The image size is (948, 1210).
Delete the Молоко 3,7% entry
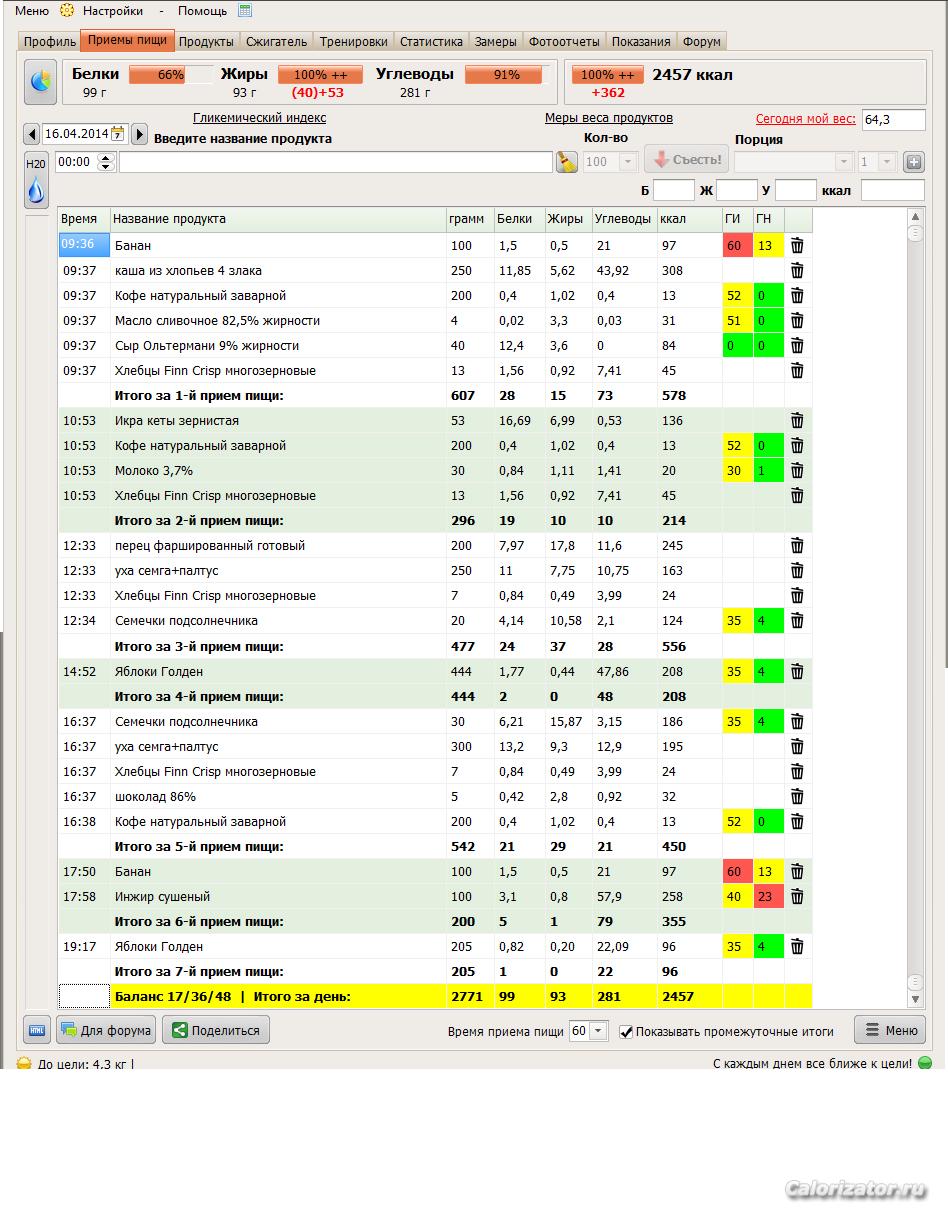click(x=797, y=471)
